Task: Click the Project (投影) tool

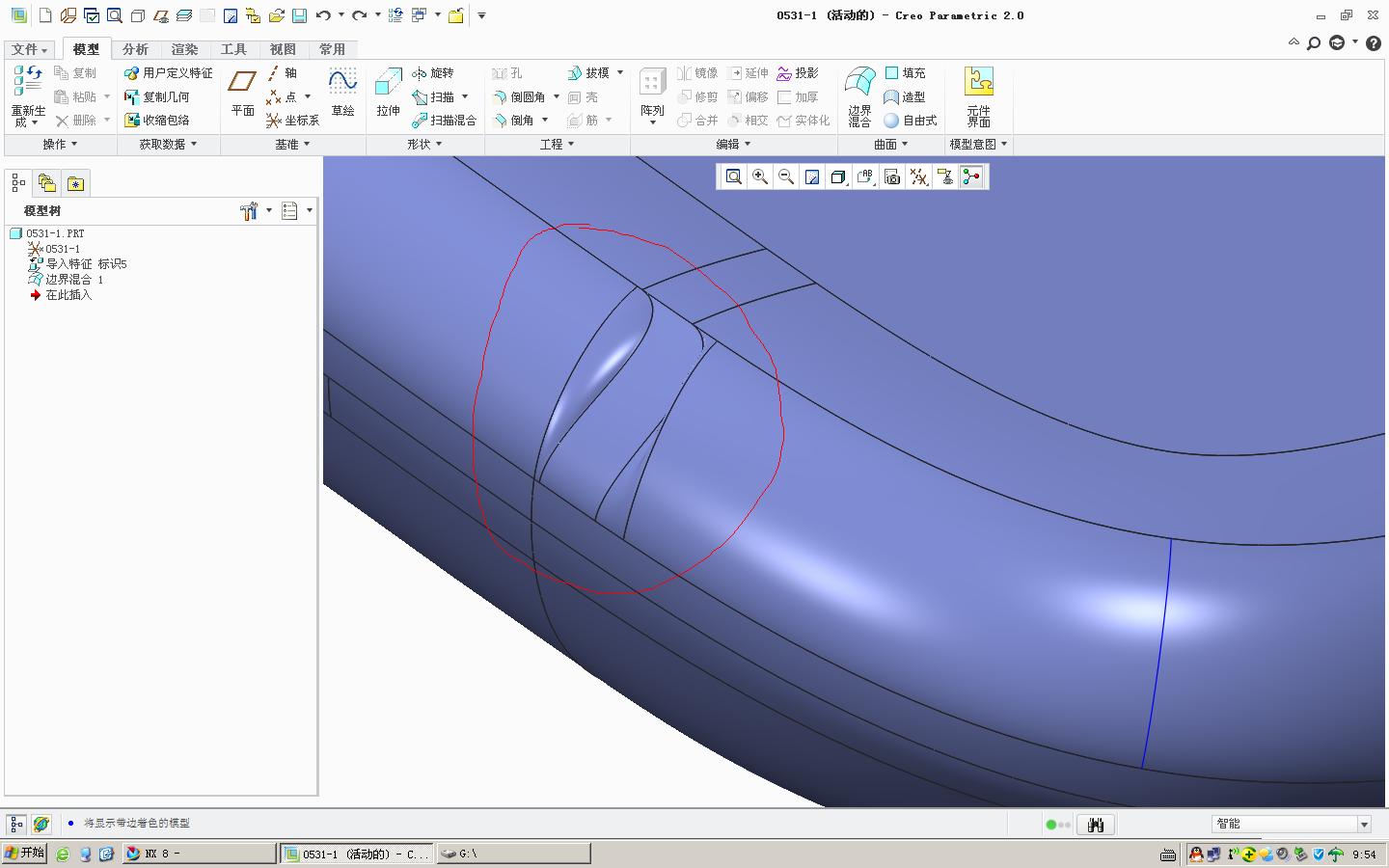Action: tap(798, 73)
